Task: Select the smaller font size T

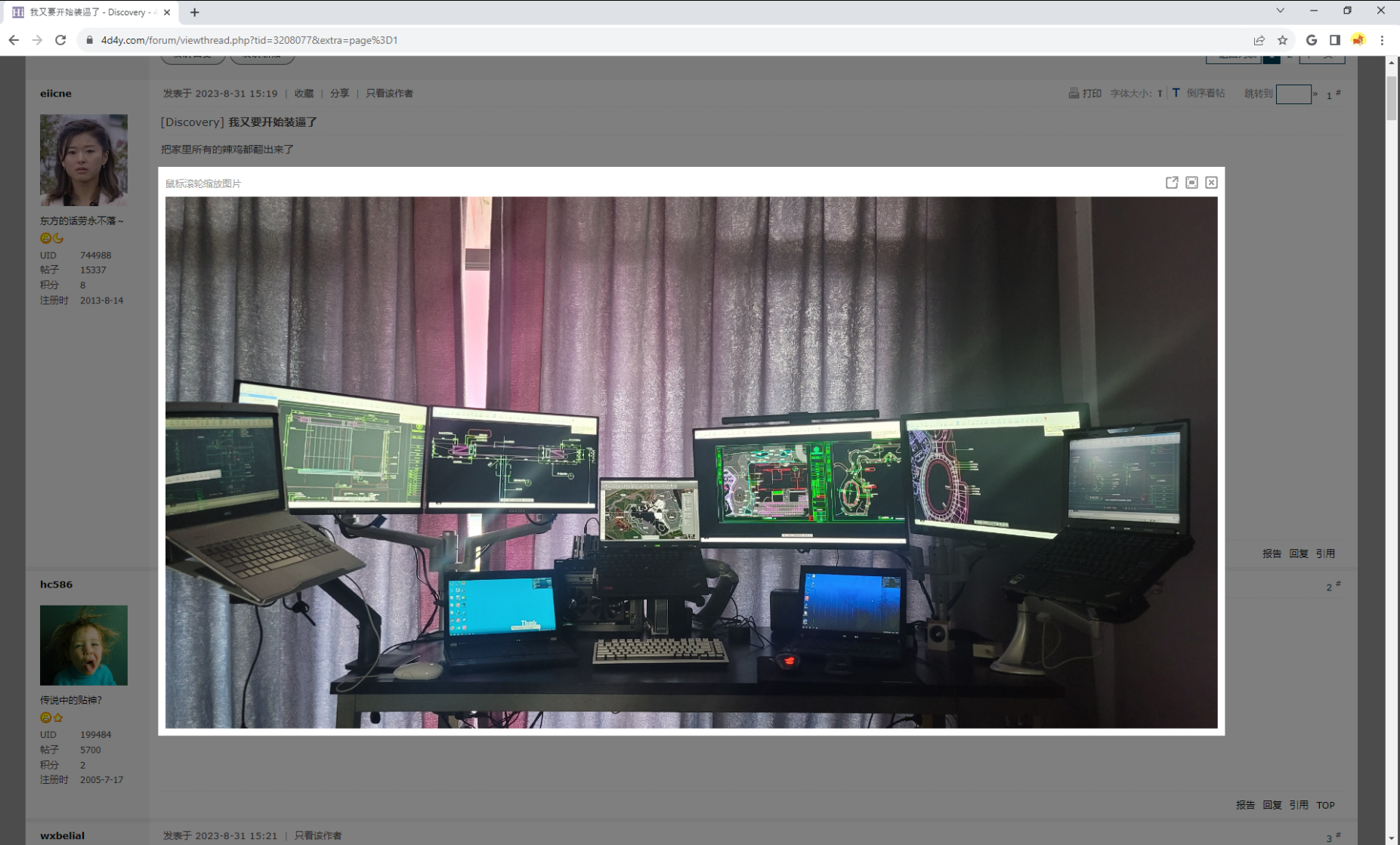Action: [1160, 94]
